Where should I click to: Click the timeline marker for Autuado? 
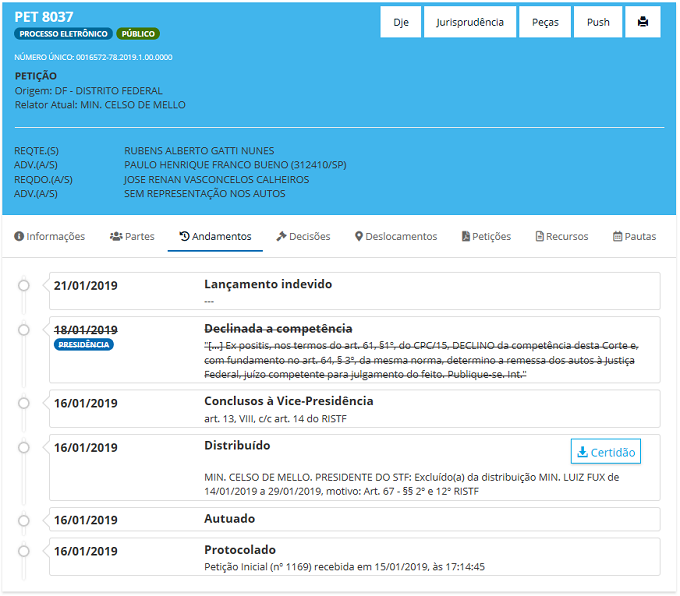tap(24, 520)
